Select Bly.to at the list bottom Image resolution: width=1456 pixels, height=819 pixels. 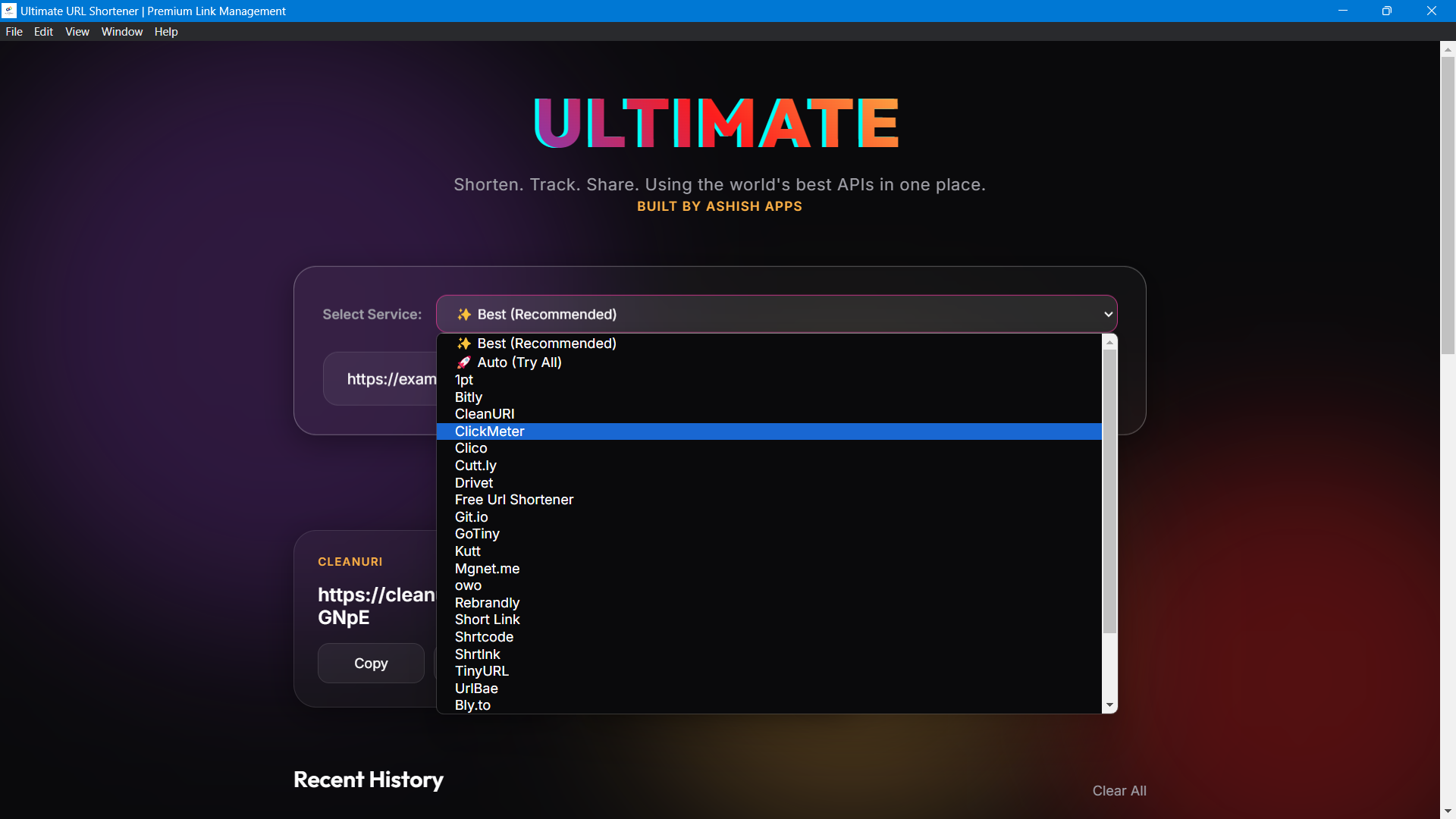point(472,705)
